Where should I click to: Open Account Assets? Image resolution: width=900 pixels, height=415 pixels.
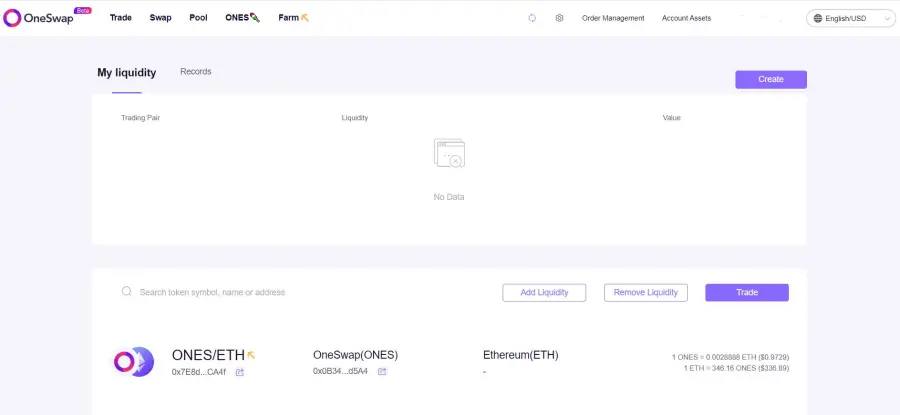[x=686, y=18]
